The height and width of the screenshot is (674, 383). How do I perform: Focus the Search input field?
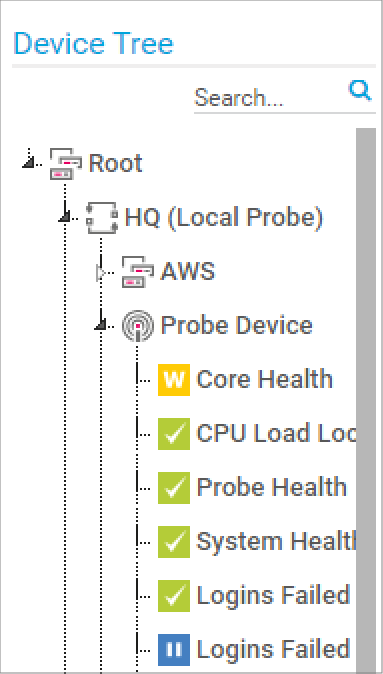(x=269, y=98)
